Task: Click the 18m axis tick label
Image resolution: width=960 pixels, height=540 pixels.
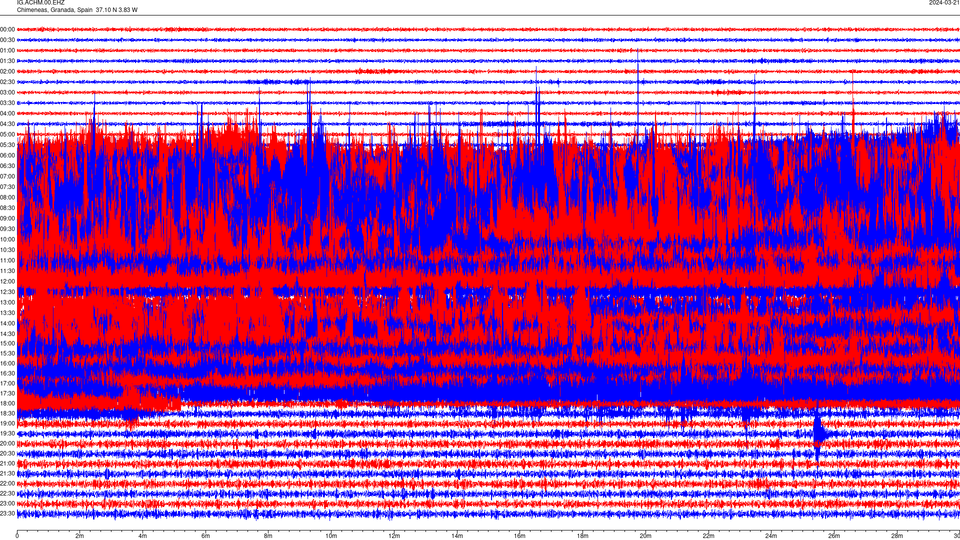Action: click(x=583, y=536)
